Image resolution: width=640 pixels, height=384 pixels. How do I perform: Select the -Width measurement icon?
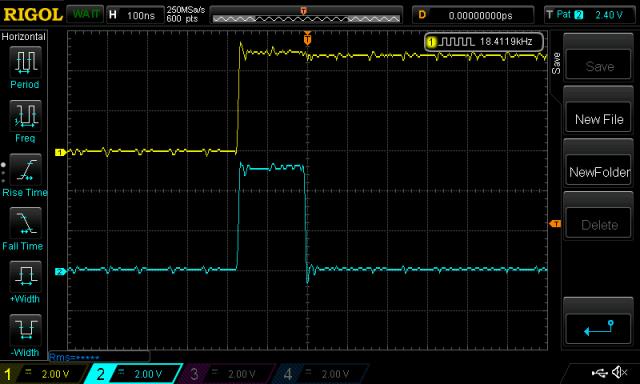pyautogui.click(x=25, y=330)
